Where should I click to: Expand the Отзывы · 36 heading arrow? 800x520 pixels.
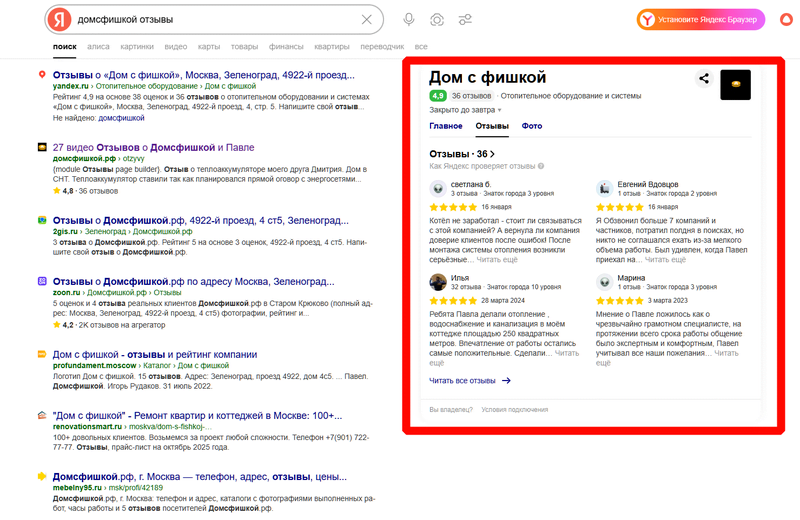coord(493,154)
